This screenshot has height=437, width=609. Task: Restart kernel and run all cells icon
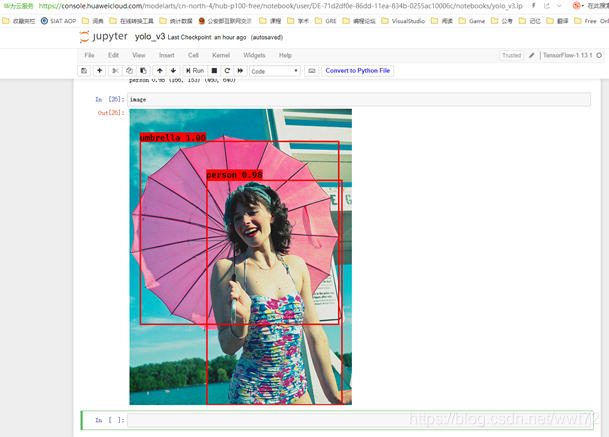coord(240,71)
